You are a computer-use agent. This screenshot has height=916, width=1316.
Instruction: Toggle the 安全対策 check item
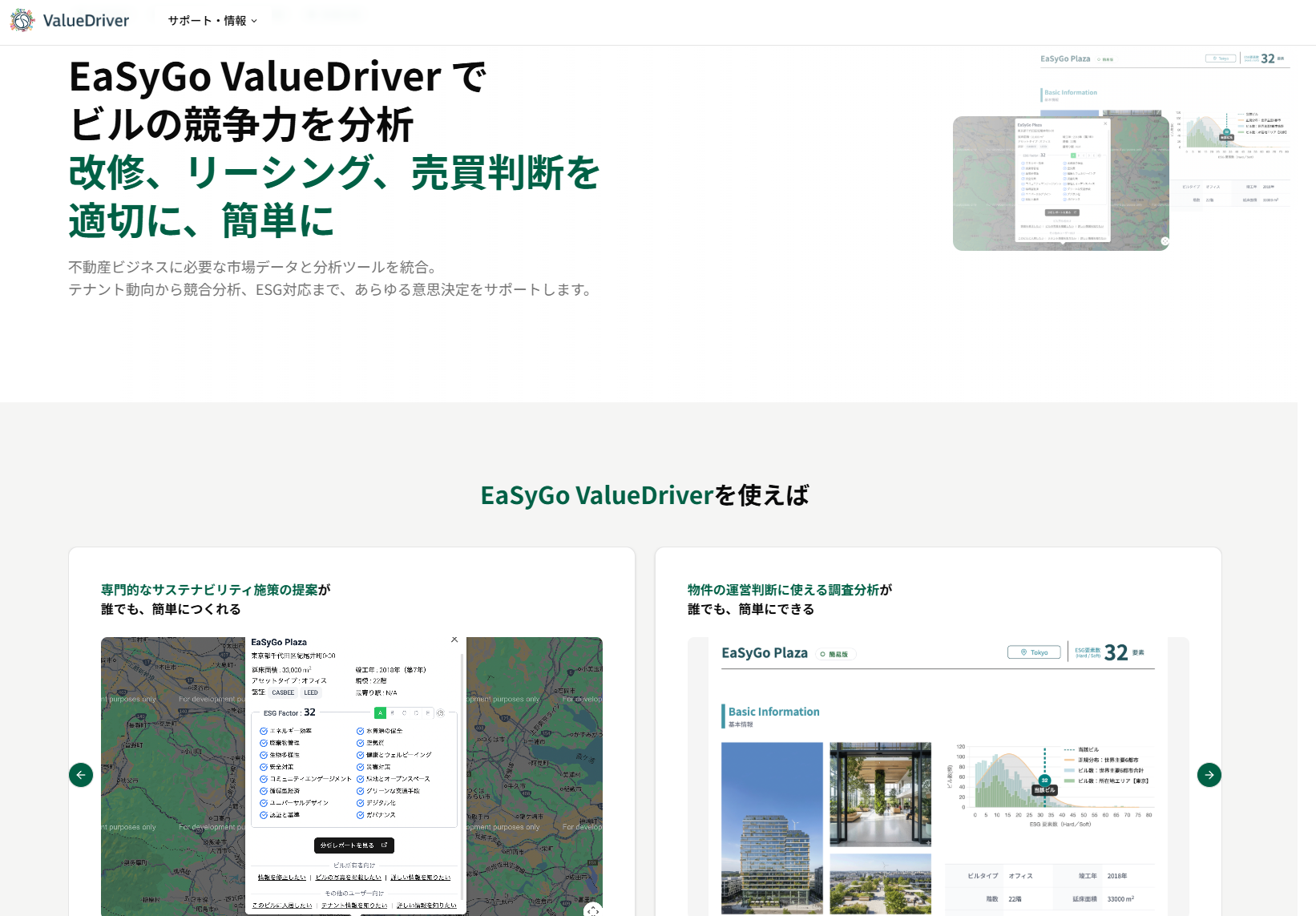(x=277, y=767)
